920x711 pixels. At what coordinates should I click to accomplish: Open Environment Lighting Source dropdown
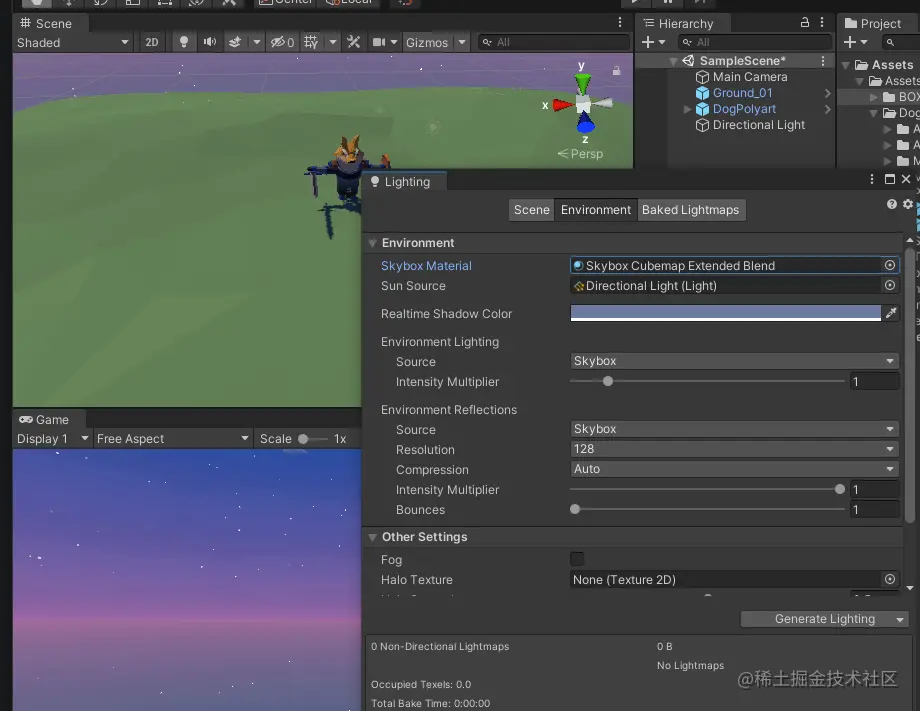pyautogui.click(x=735, y=361)
